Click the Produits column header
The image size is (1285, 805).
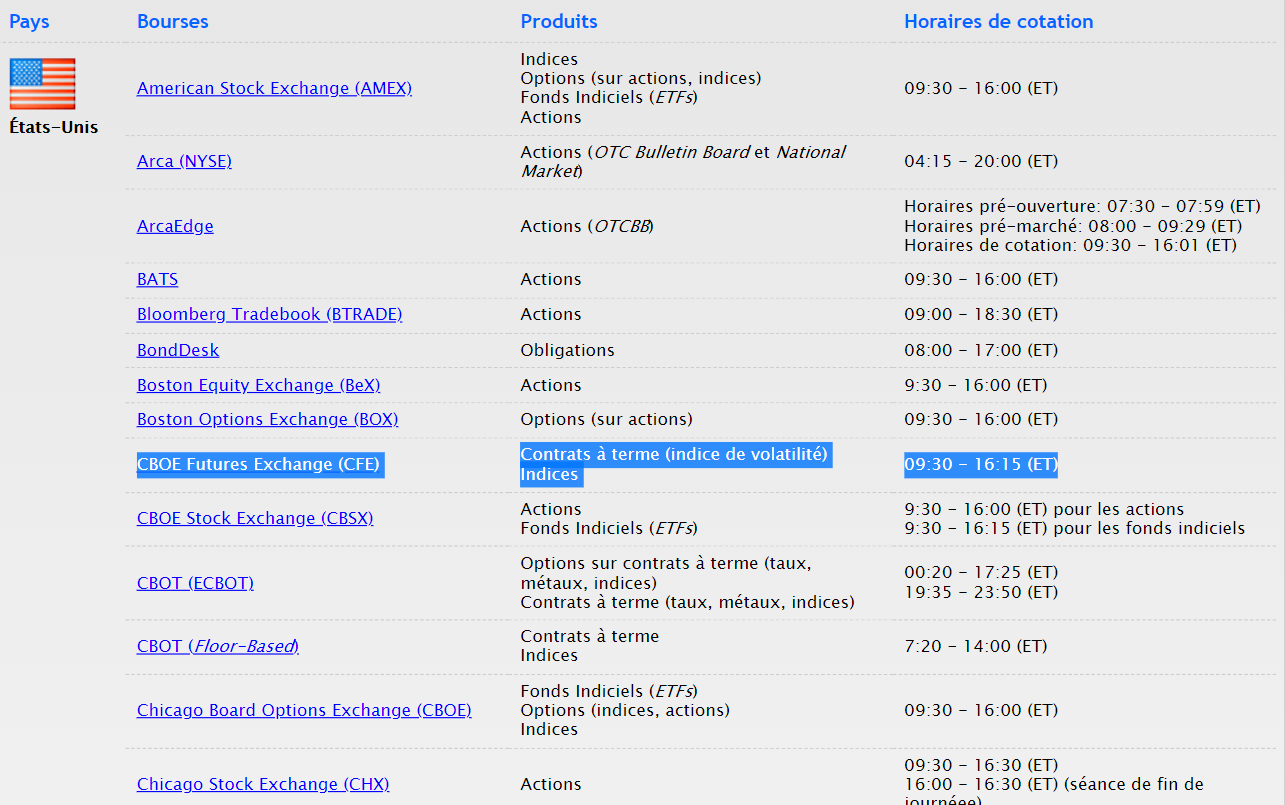point(559,21)
